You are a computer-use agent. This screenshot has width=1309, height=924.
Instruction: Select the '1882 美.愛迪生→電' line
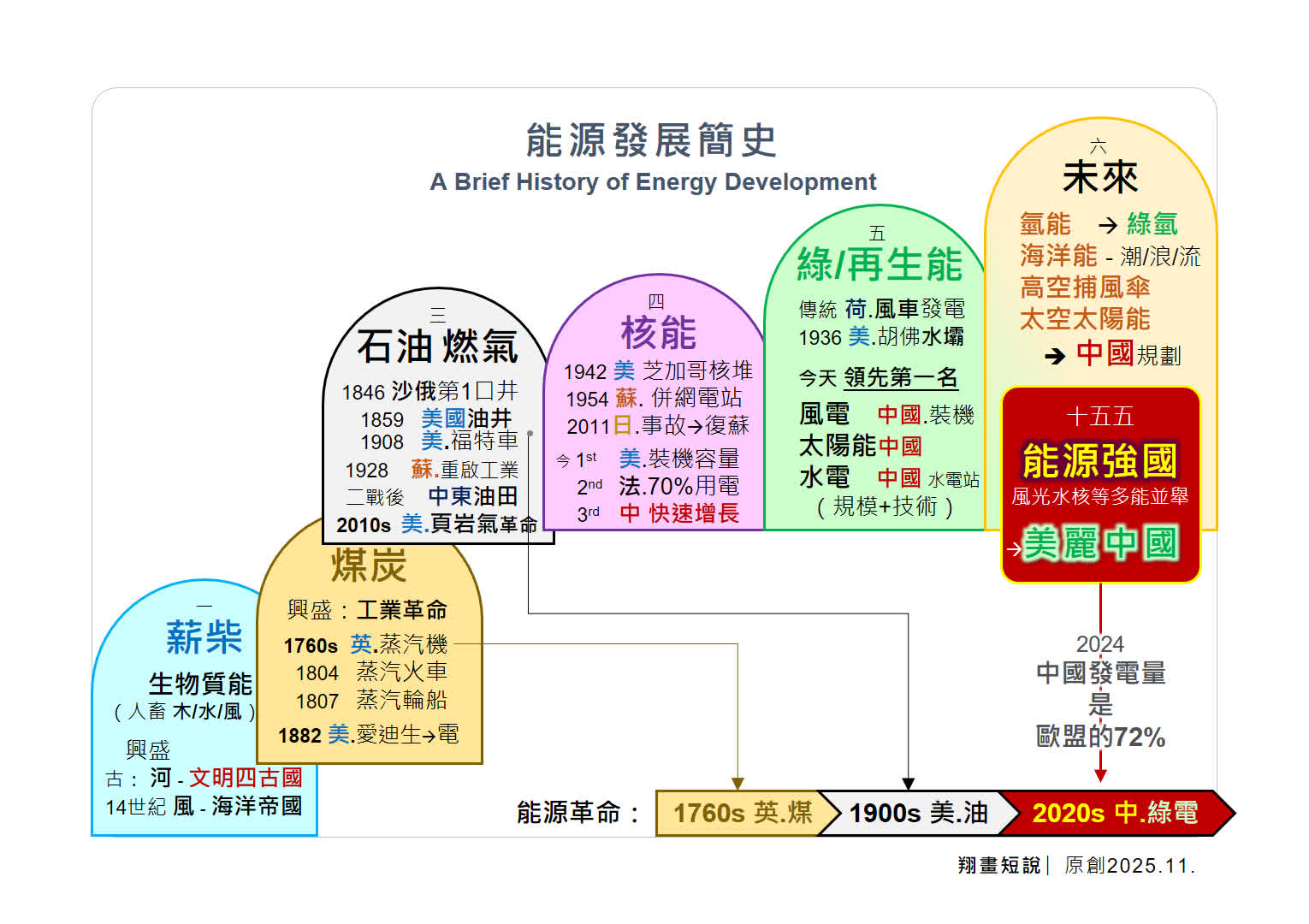[368, 735]
